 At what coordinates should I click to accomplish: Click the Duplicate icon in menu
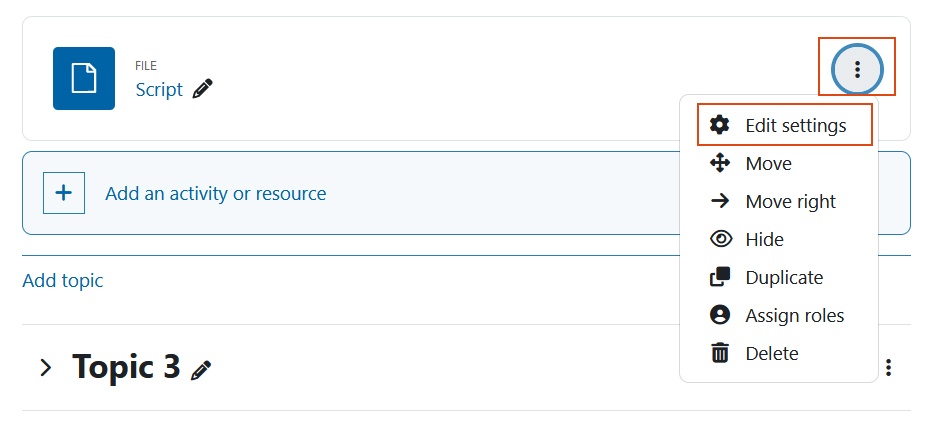pos(720,278)
